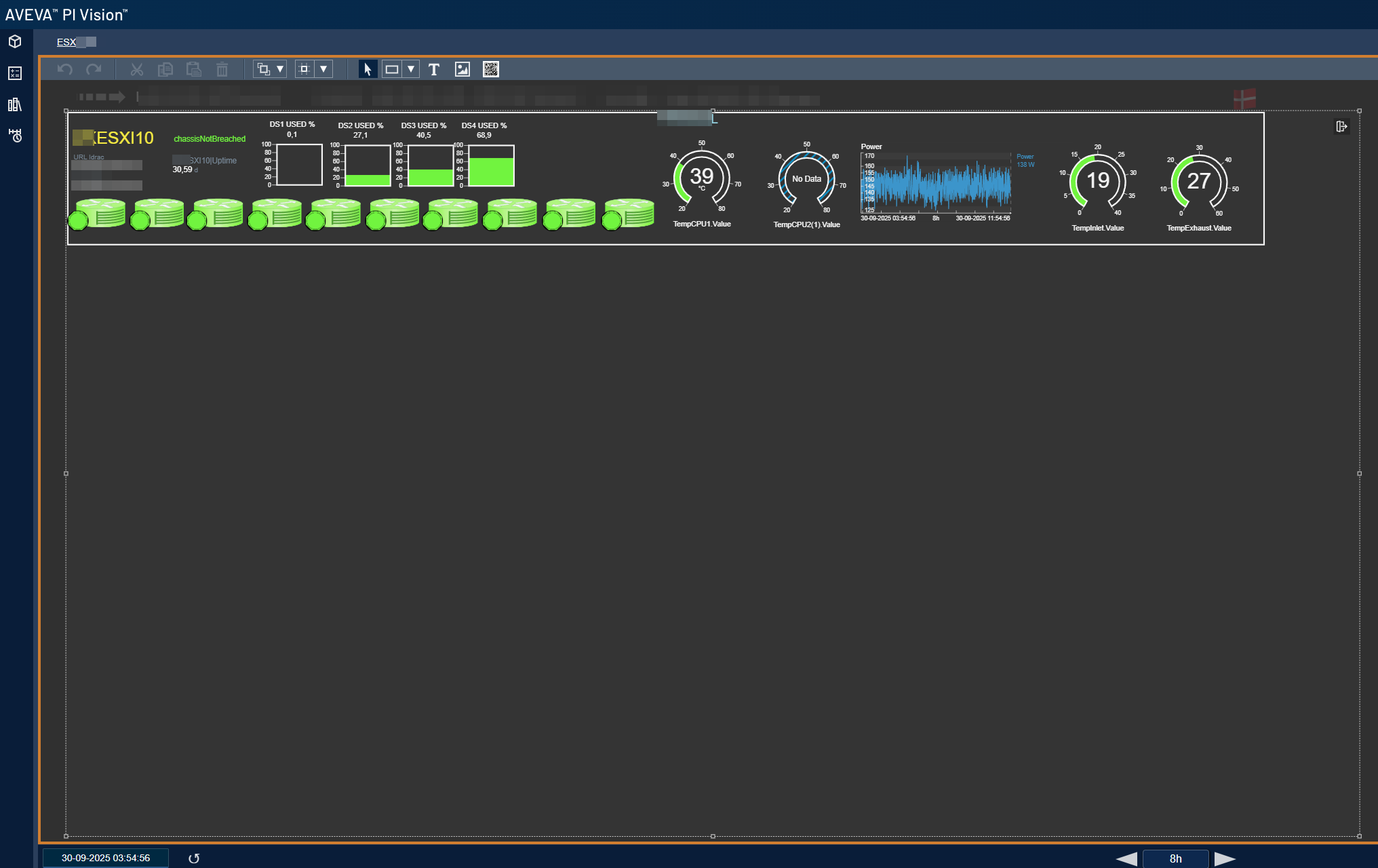Screen dimensions: 1378x868
Task: Click the QR code toolbar icon
Action: point(491,69)
